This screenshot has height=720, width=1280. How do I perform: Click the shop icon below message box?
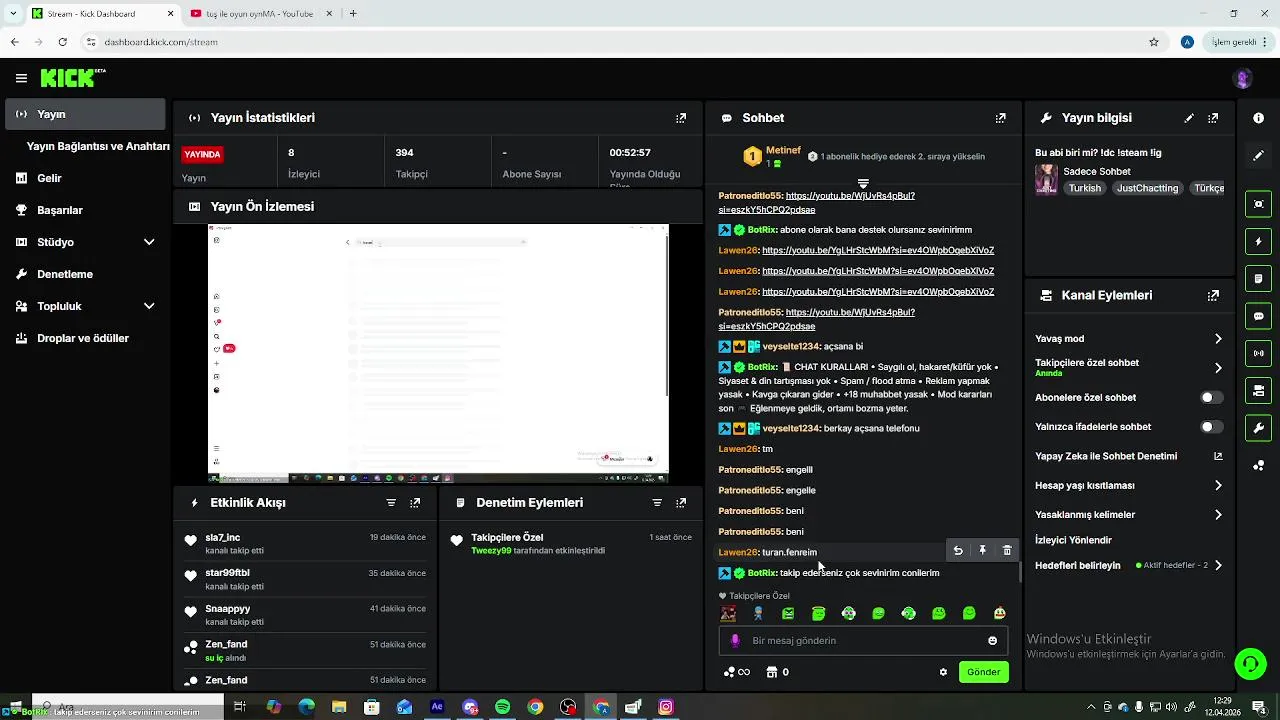pyautogui.click(x=772, y=672)
